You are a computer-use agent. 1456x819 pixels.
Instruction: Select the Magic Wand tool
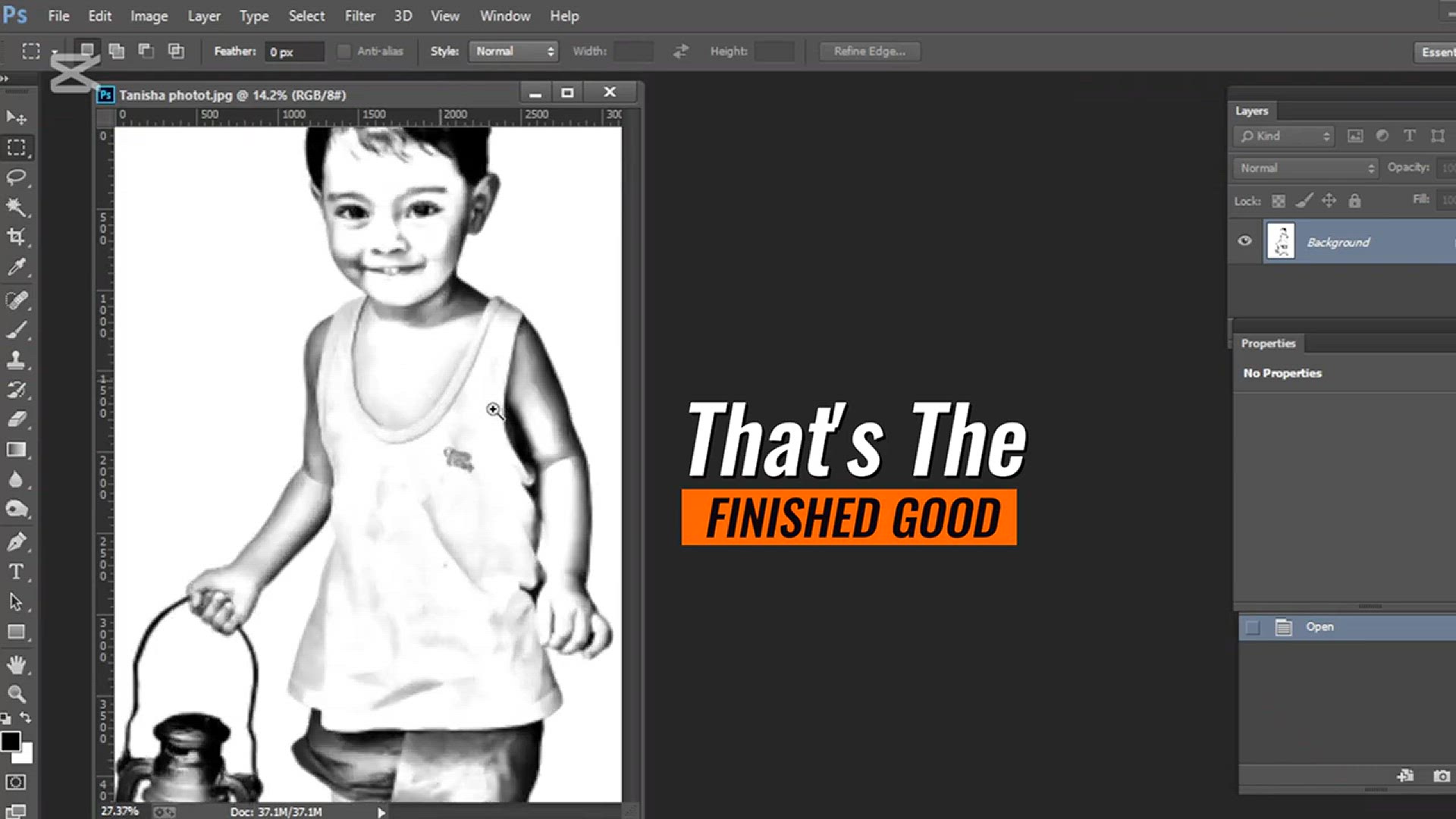pos(16,206)
